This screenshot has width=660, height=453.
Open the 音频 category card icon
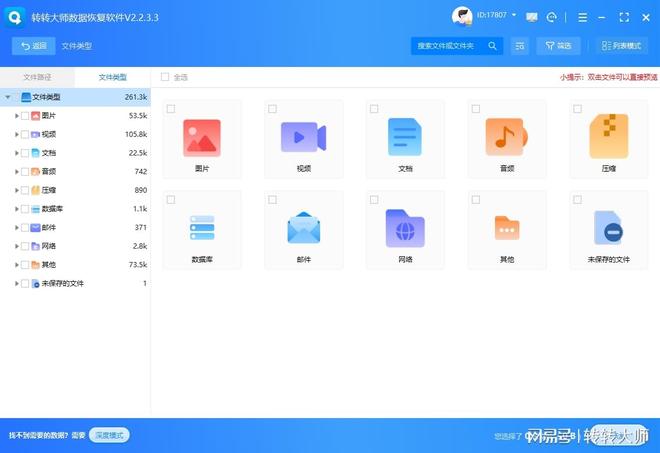pyautogui.click(x=506, y=137)
